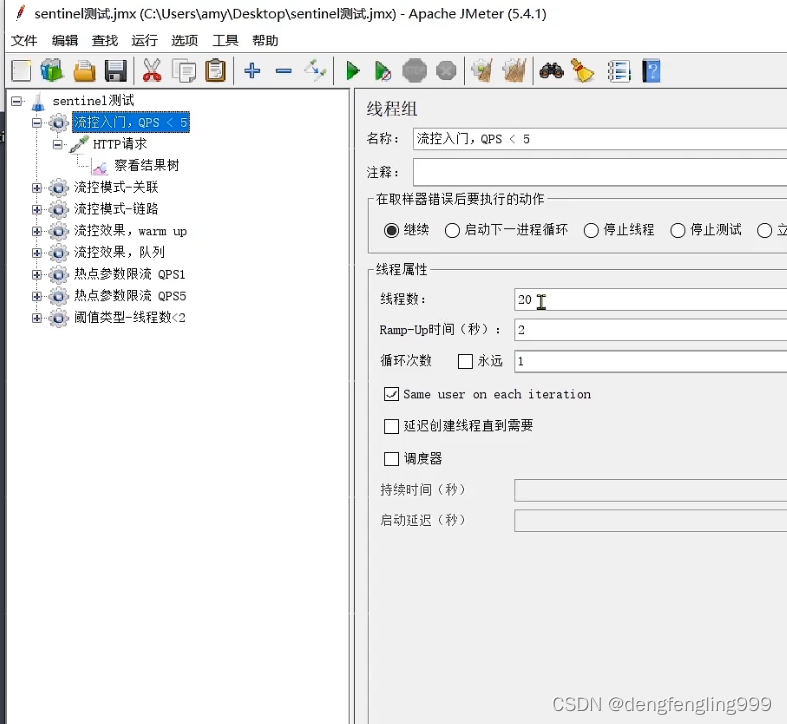Viewport: 787px width, 724px height.
Task: Select the 阈值类型-线程数<2 tree item
Action: 130,317
